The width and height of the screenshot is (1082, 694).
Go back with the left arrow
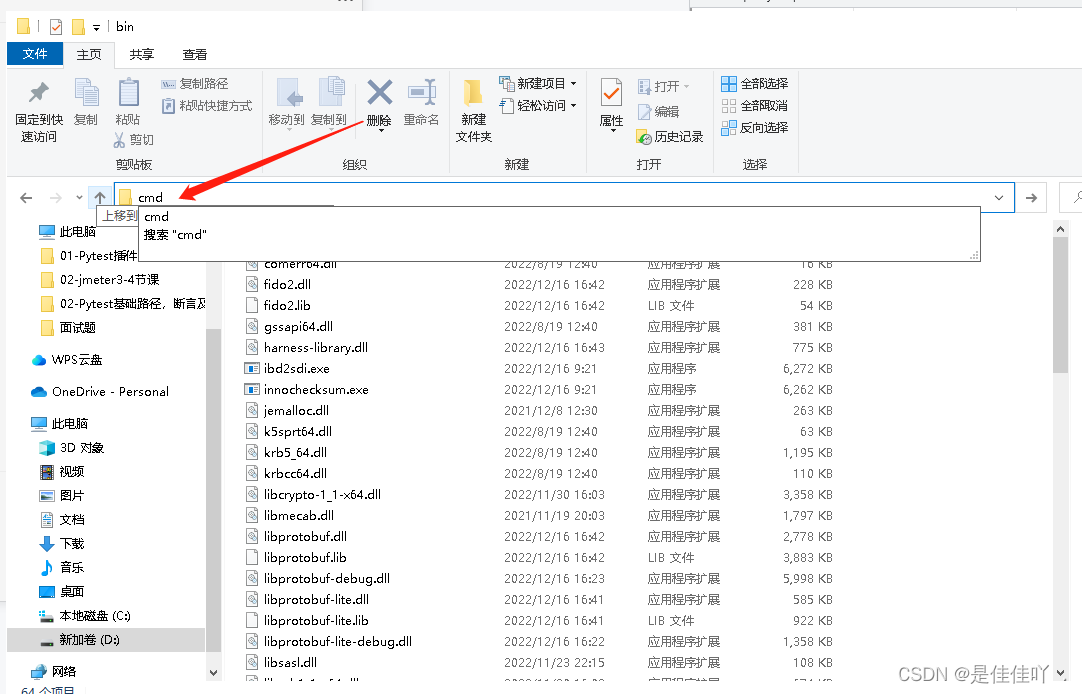click(26, 198)
